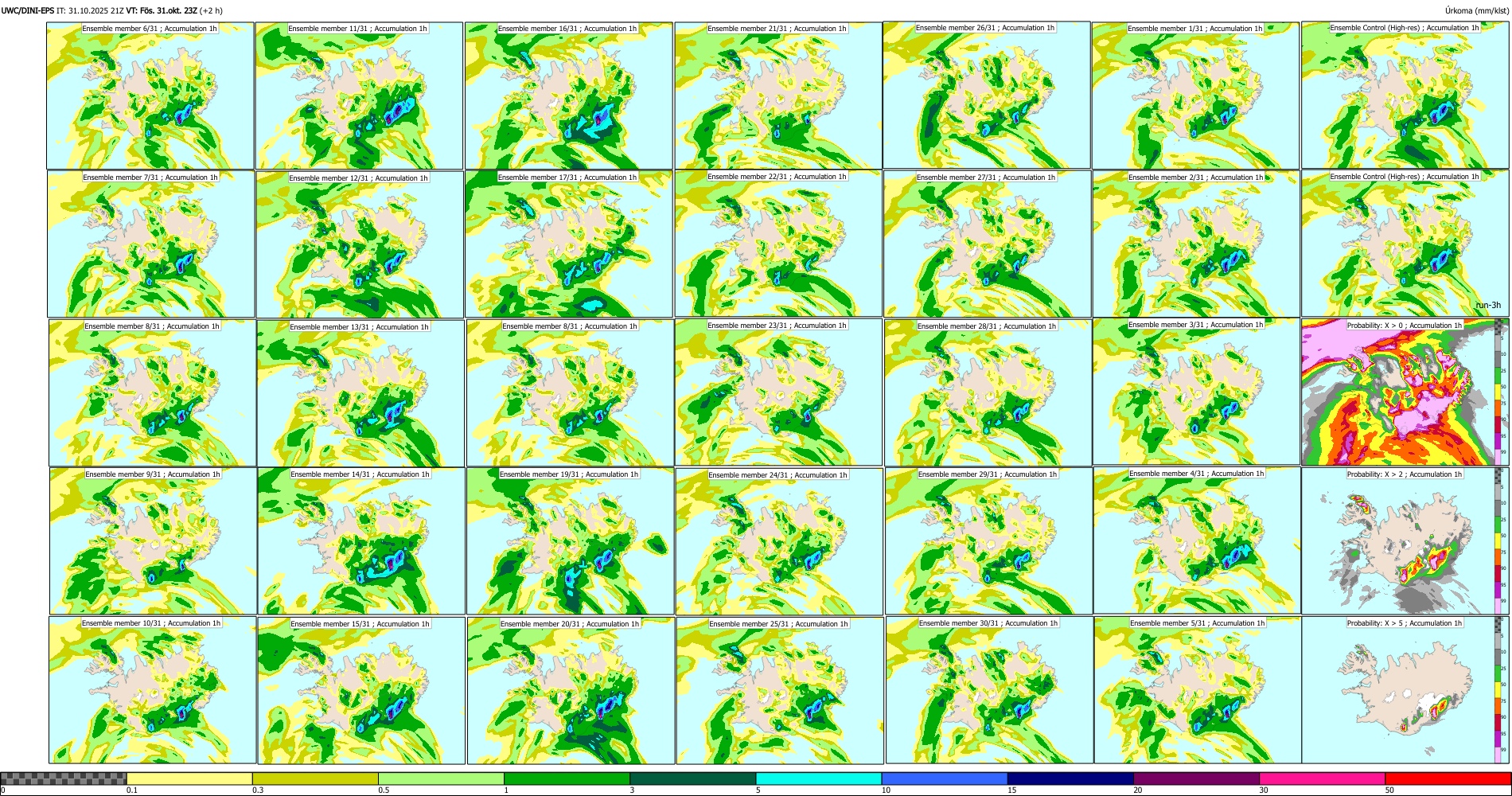Select the Ensemble member 23/31 map

pyautogui.click(x=778, y=392)
